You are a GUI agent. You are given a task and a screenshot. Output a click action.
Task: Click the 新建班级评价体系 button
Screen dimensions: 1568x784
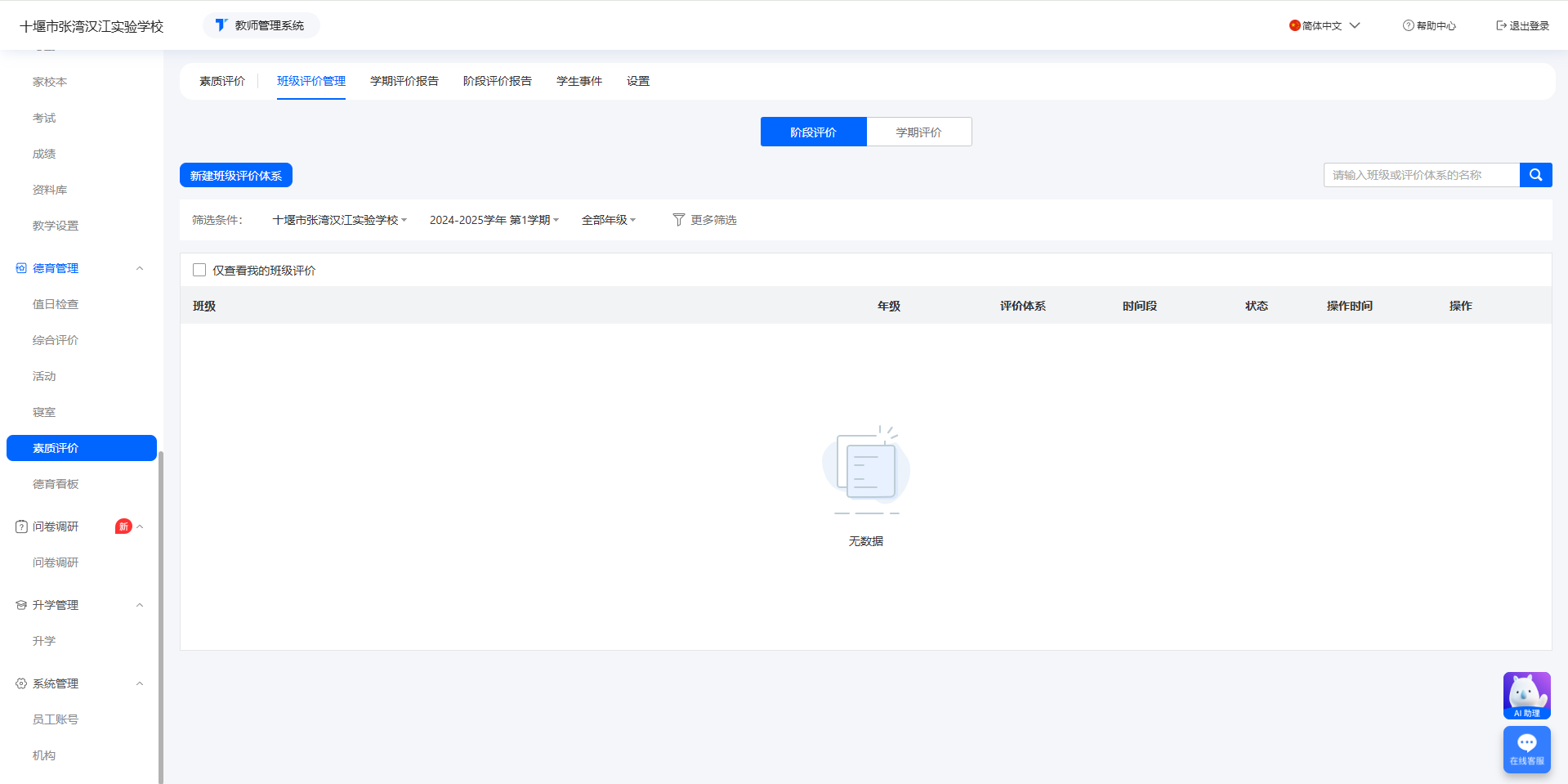tap(235, 175)
